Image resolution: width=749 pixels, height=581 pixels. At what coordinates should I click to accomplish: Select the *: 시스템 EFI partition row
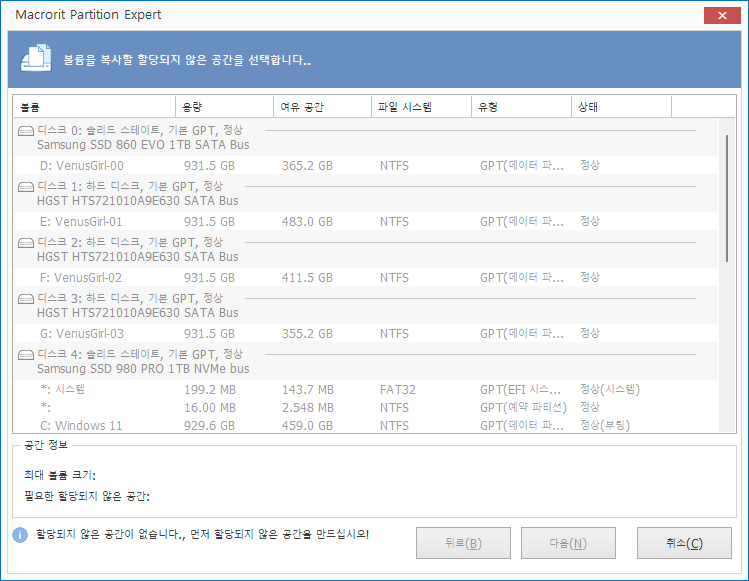coord(366,389)
